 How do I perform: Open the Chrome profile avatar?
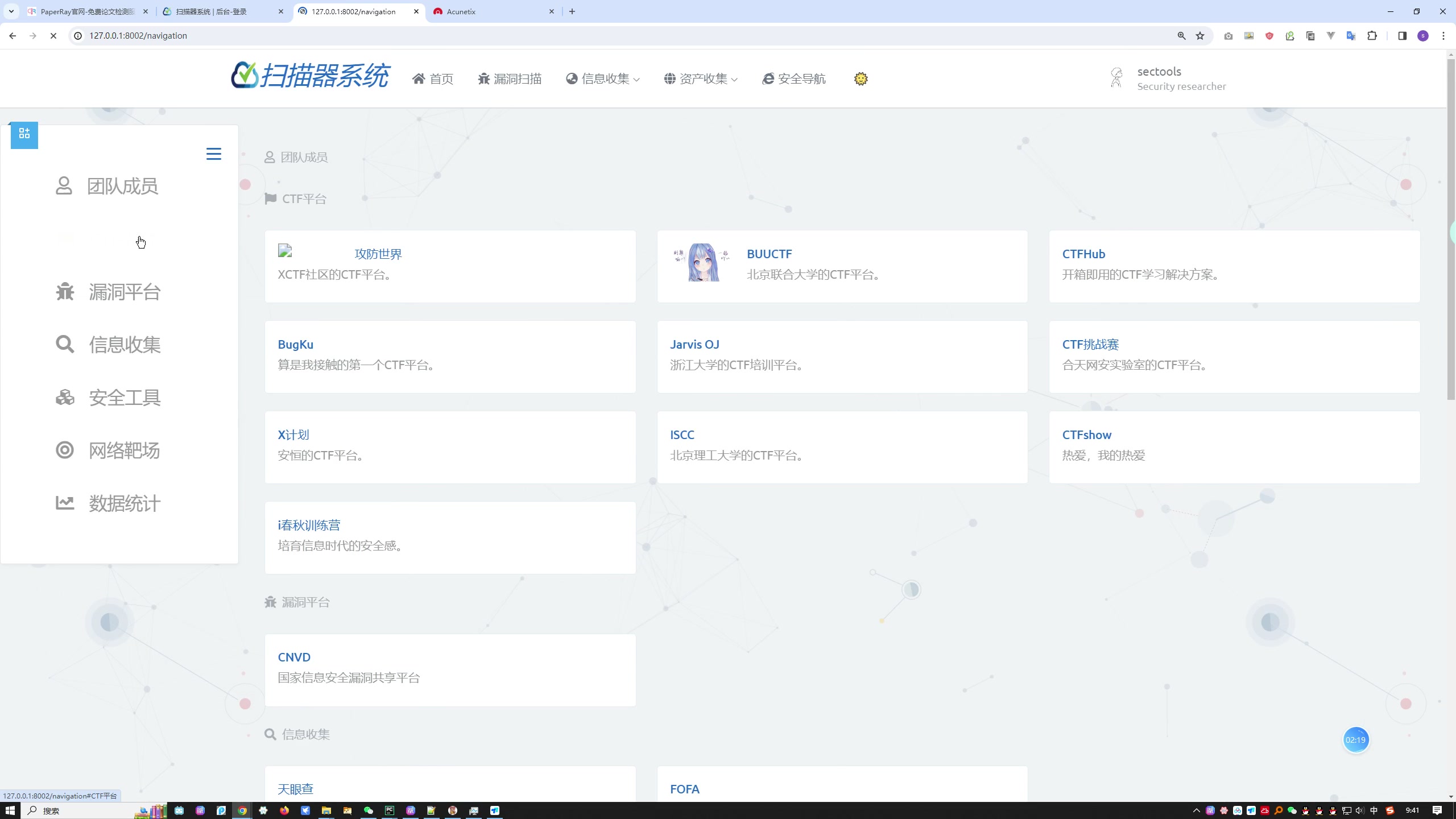pyautogui.click(x=1423, y=36)
